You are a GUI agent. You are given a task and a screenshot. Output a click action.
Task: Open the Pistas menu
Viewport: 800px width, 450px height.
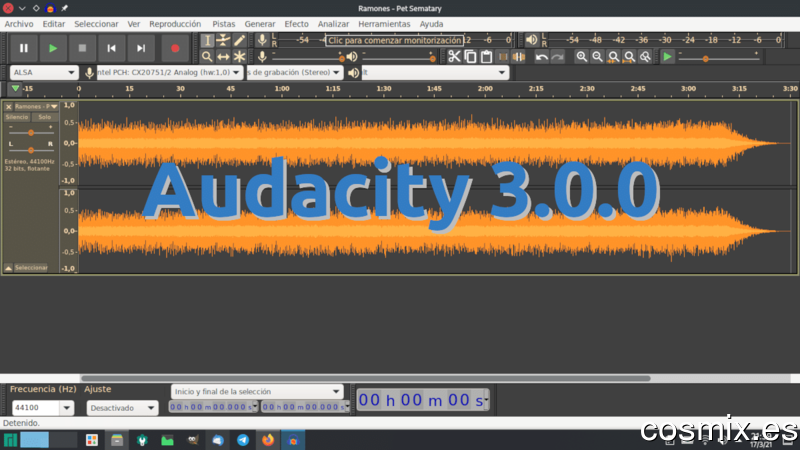tap(223, 24)
